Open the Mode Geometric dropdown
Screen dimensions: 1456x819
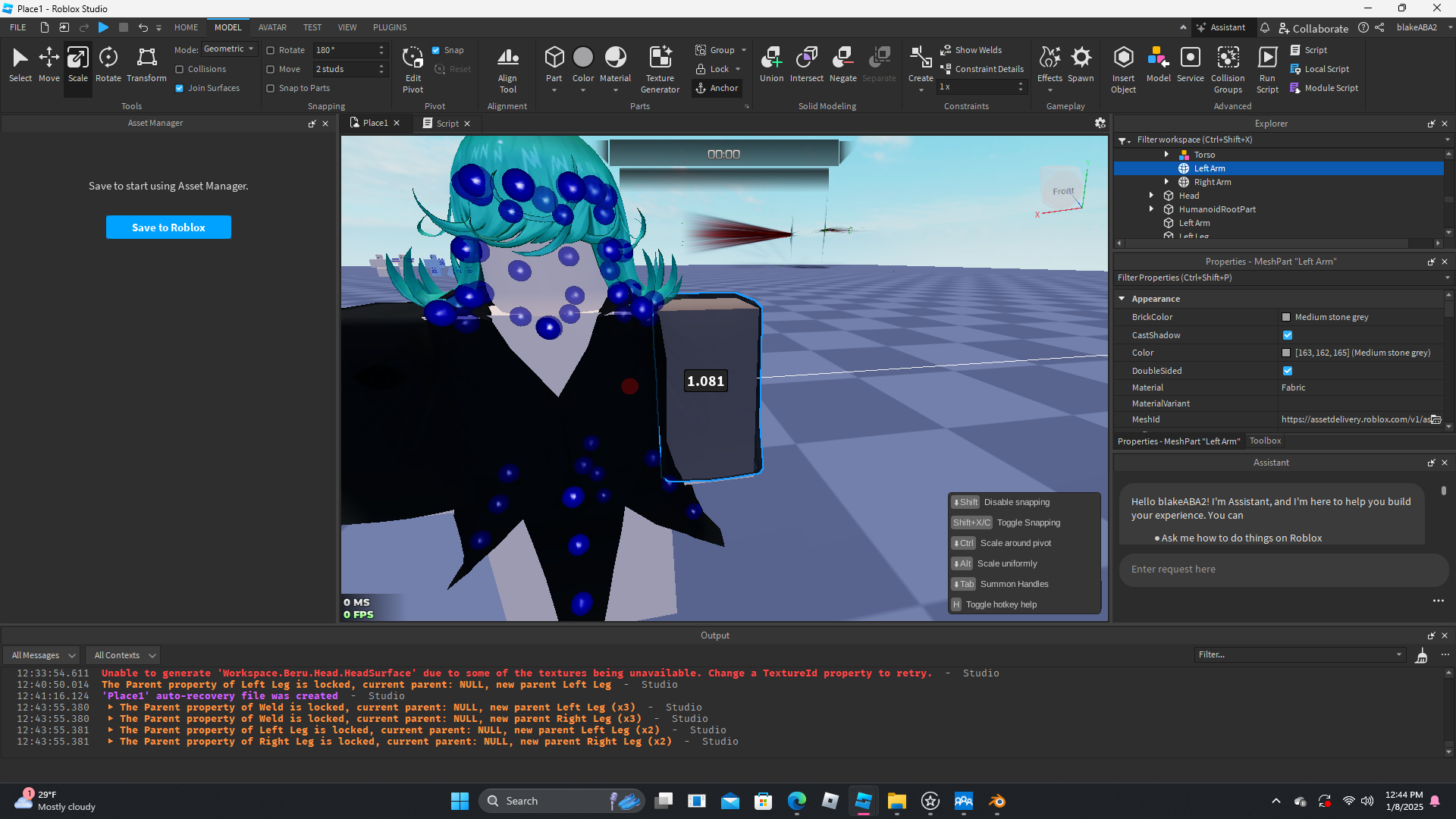pyautogui.click(x=229, y=49)
